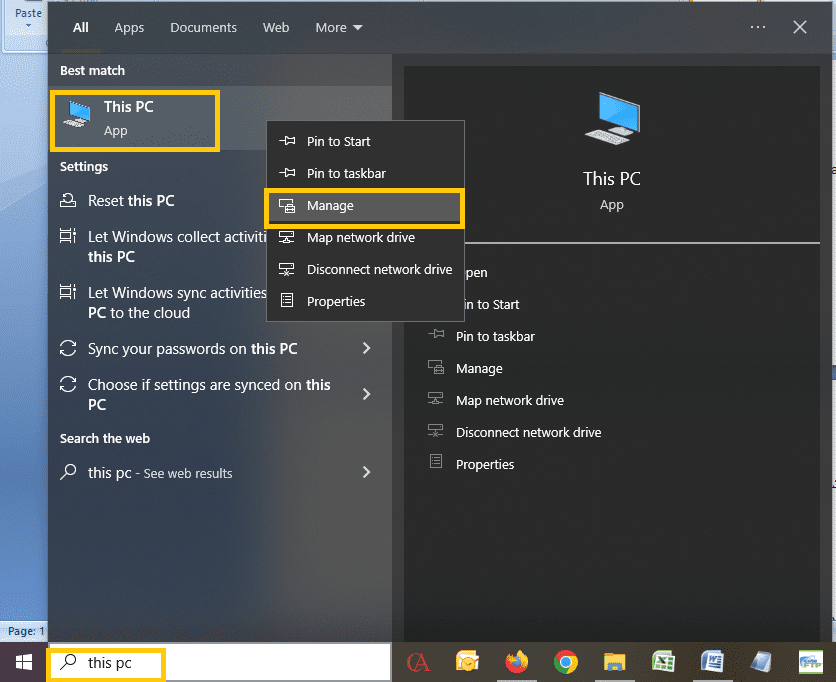Select Manage in the context menu
The height and width of the screenshot is (682, 836).
365,206
